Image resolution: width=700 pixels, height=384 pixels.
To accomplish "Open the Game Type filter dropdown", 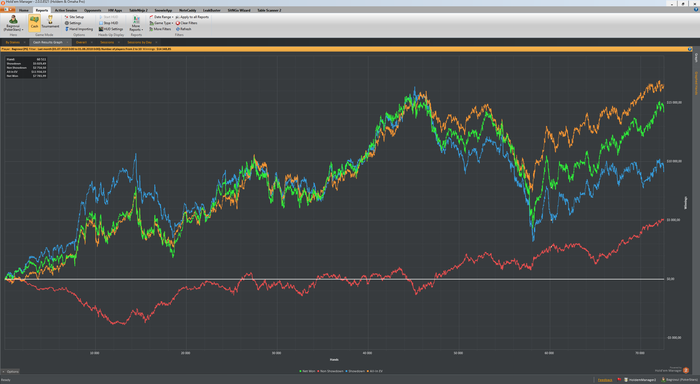I will (162, 23).
